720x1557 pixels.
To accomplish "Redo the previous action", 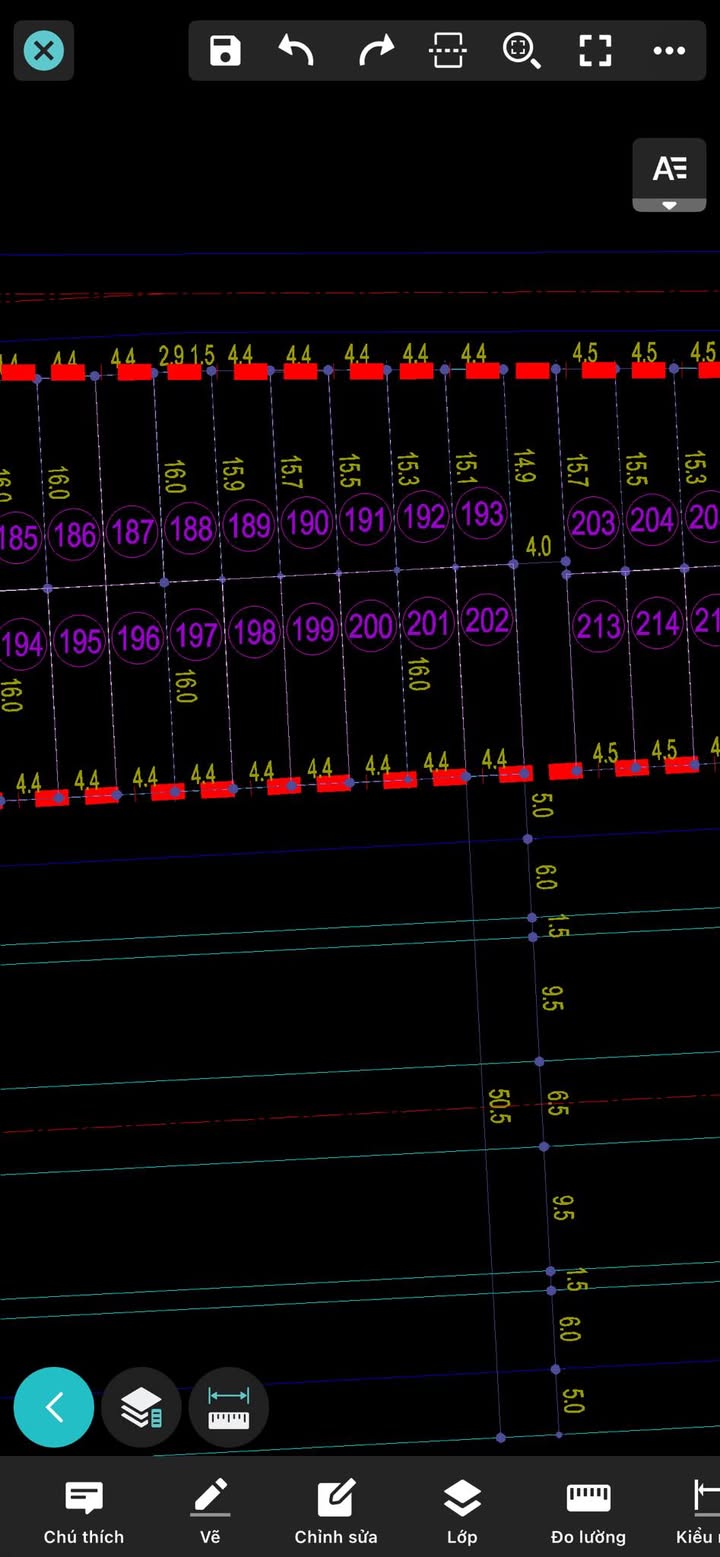I will click(375, 50).
